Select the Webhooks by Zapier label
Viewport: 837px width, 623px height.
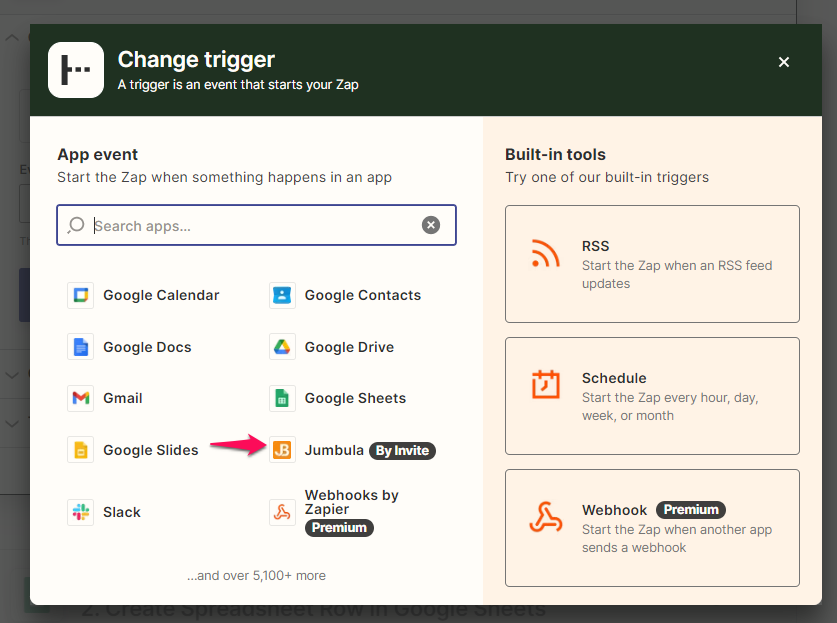[x=352, y=502]
